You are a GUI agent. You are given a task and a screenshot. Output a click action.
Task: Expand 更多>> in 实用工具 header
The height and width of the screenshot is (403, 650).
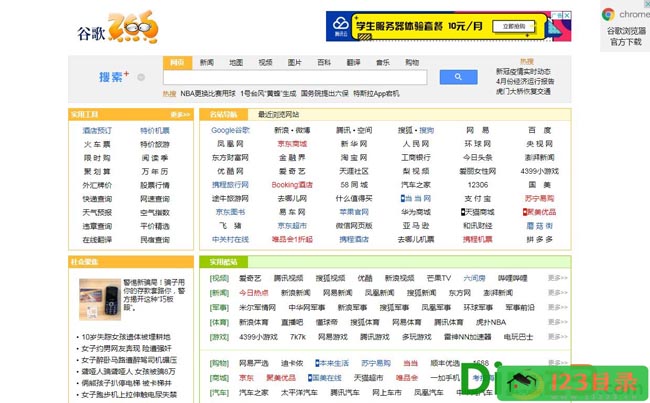coord(180,114)
